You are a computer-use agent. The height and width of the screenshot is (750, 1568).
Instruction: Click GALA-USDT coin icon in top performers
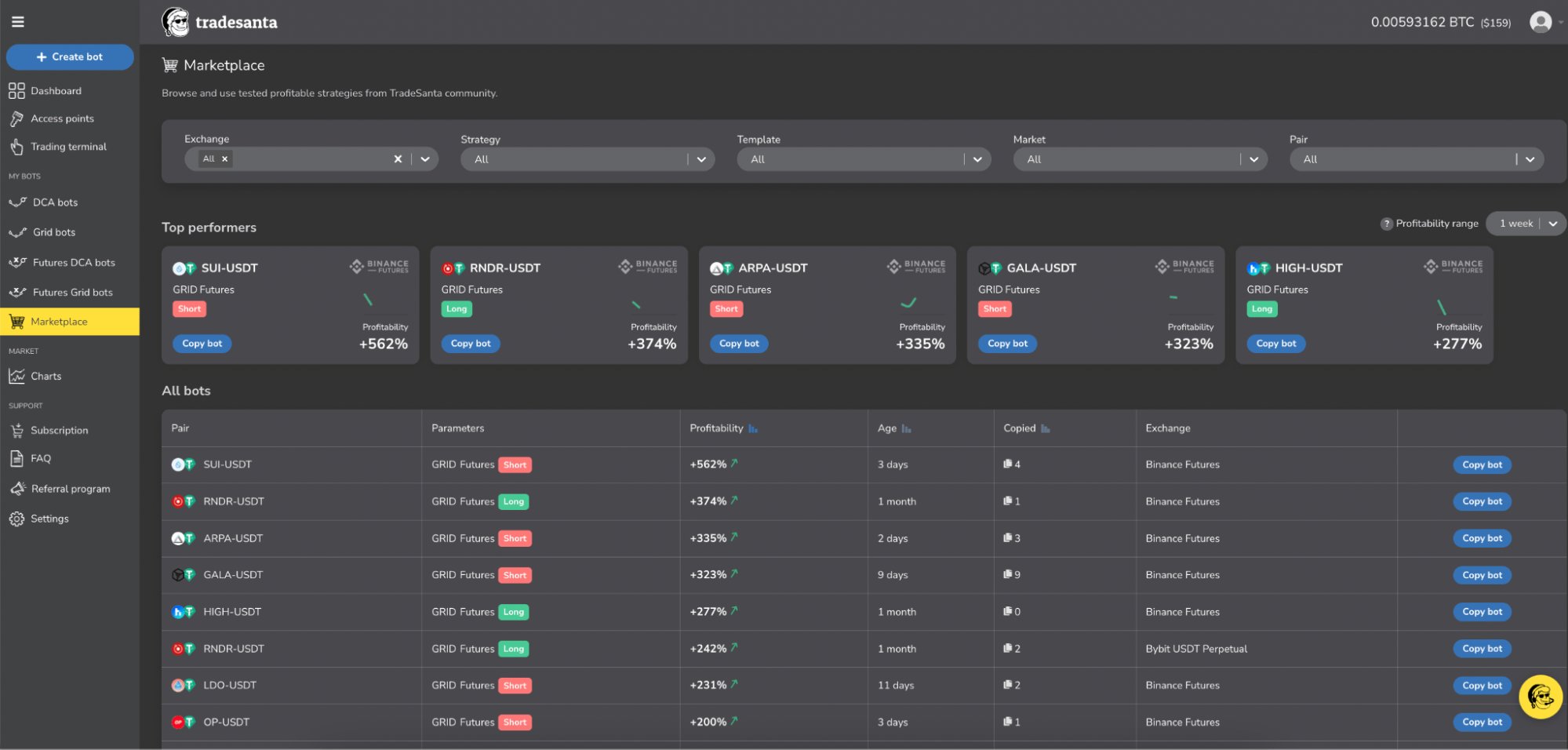(989, 268)
